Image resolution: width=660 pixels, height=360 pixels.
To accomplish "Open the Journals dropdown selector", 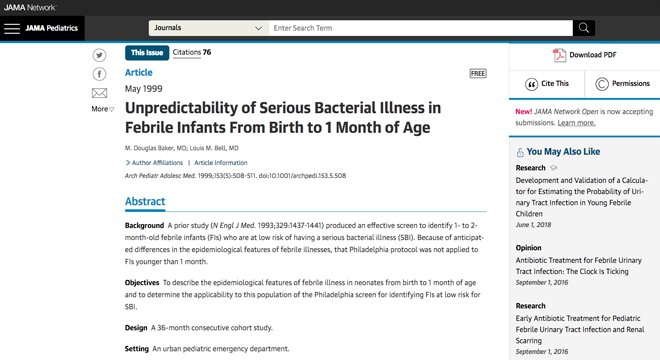I will point(209,28).
